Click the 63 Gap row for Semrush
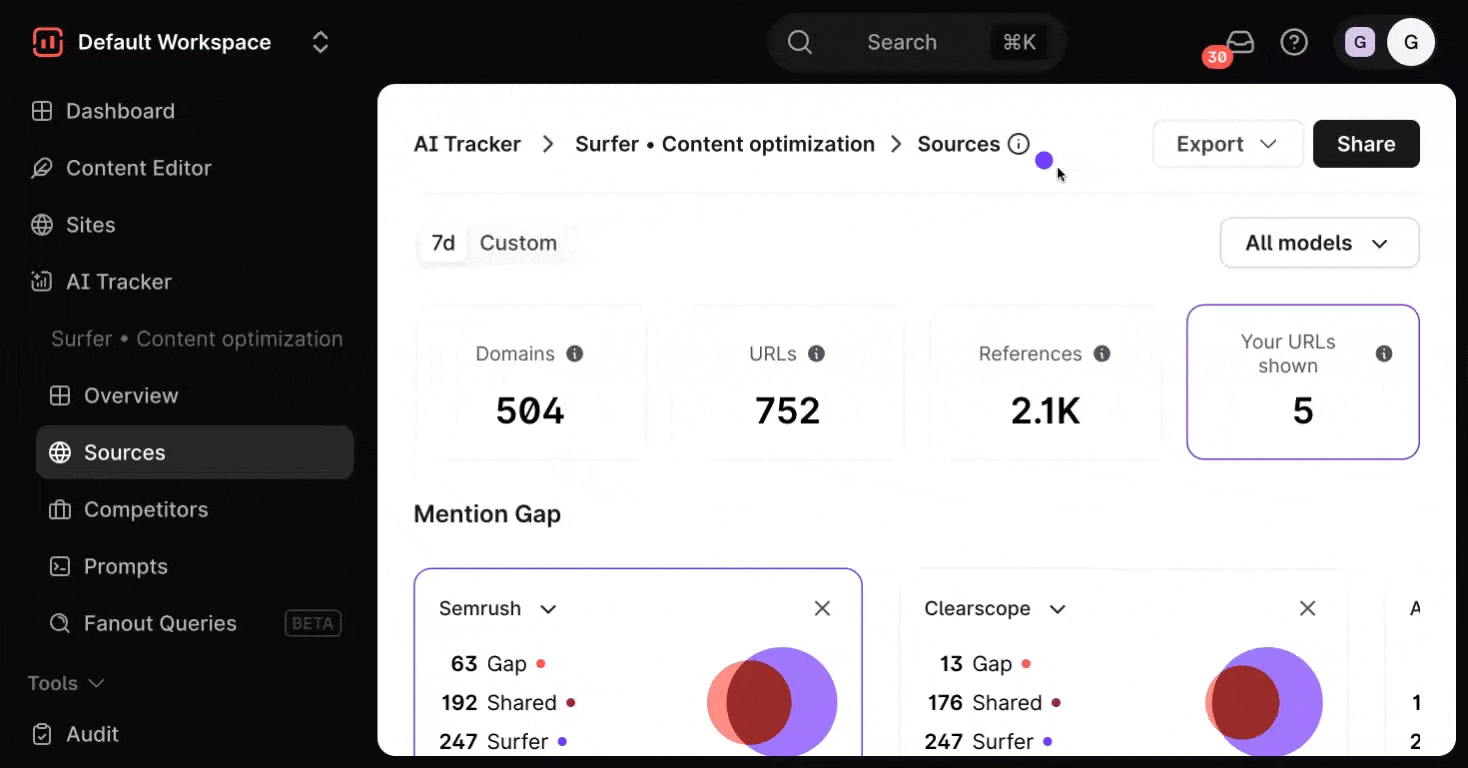This screenshot has width=1468, height=768. coord(497,664)
